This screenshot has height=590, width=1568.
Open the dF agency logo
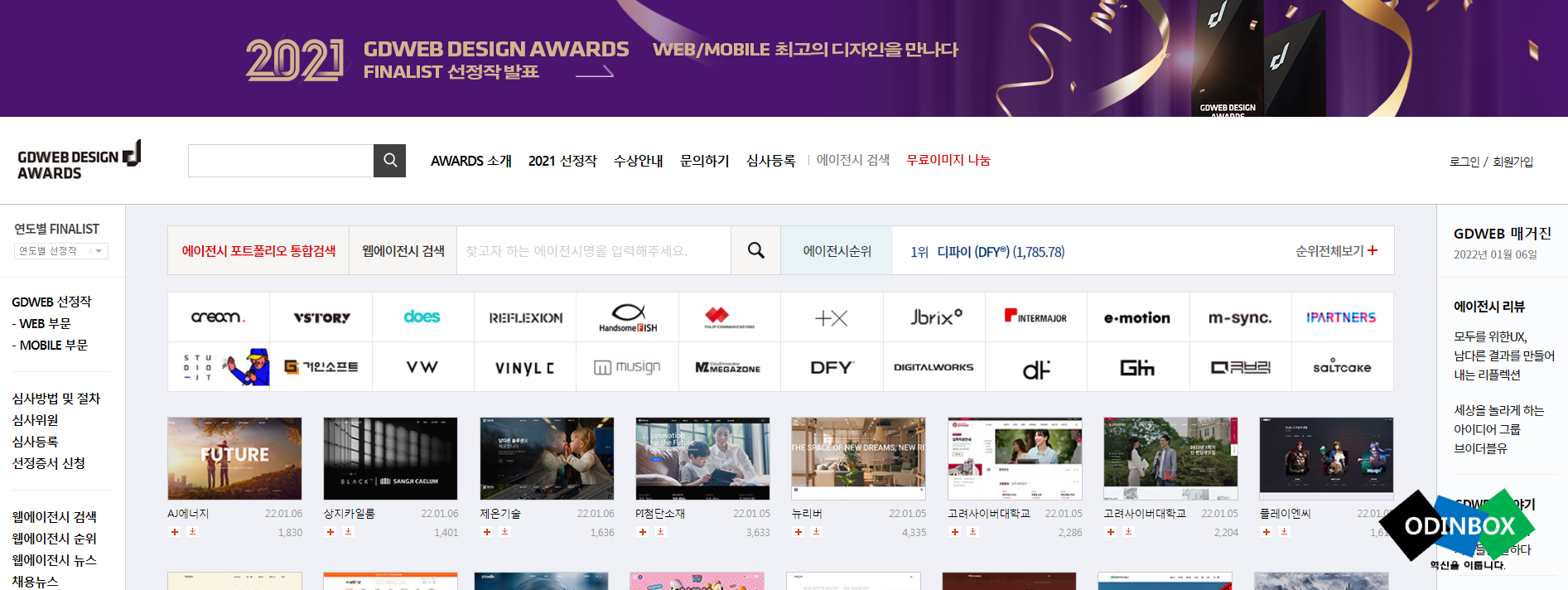click(x=1036, y=367)
